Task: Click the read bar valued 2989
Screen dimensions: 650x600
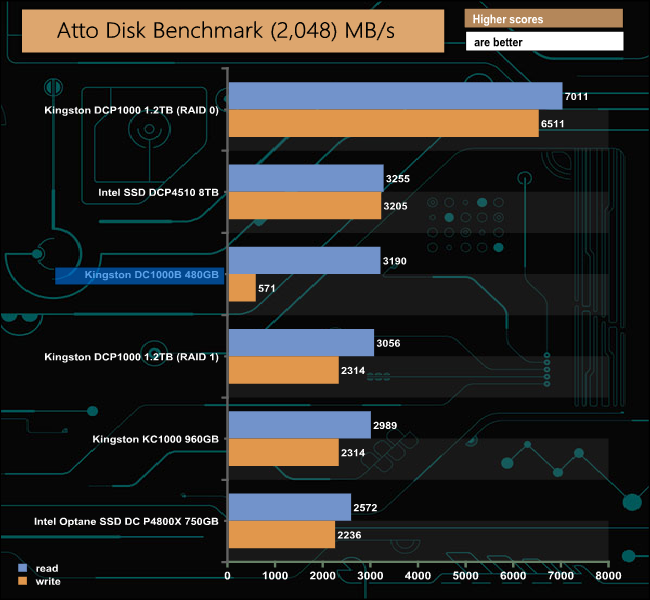Action: coord(300,425)
